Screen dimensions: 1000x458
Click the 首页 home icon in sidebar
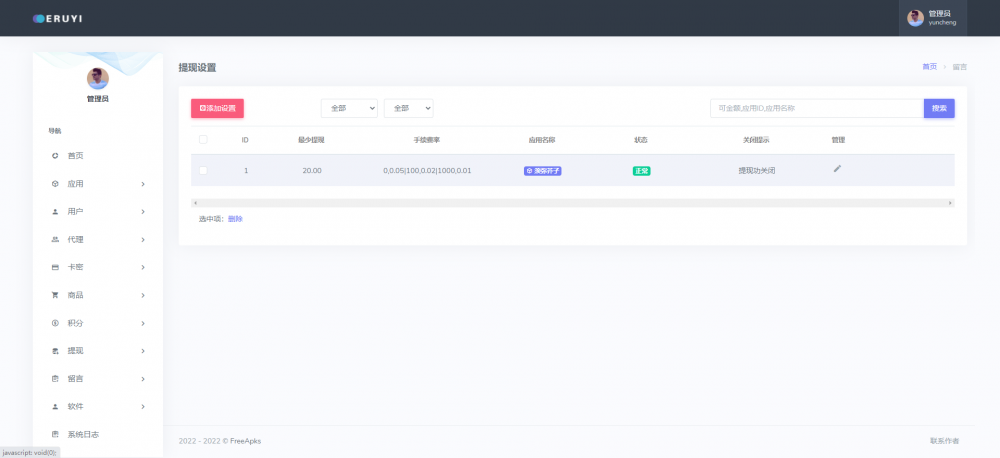[55, 156]
